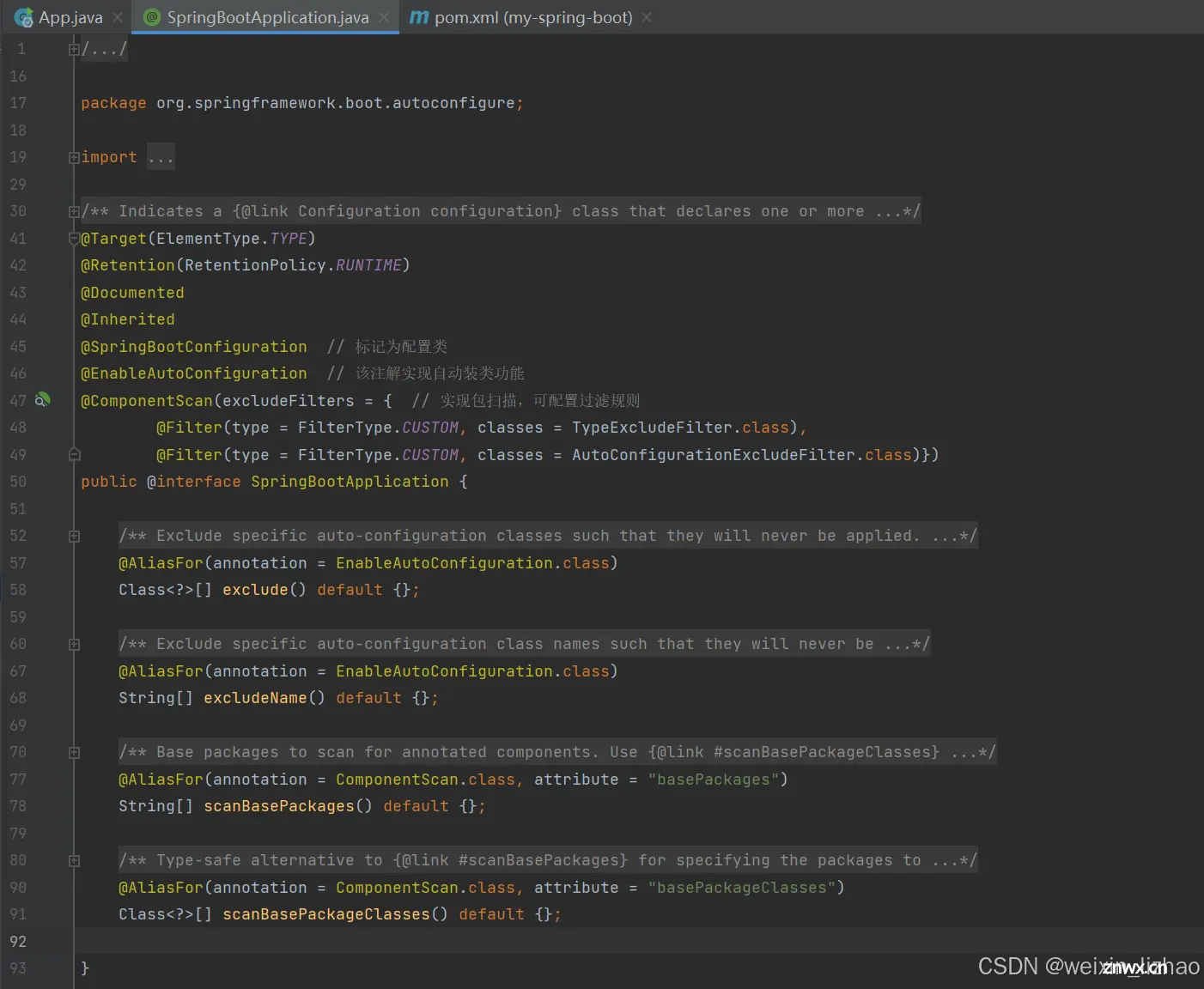Click the '@ComponentScan' annotation on line 47
This screenshot has width=1204, height=989.
pyautogui.click(x=147, y=401)
